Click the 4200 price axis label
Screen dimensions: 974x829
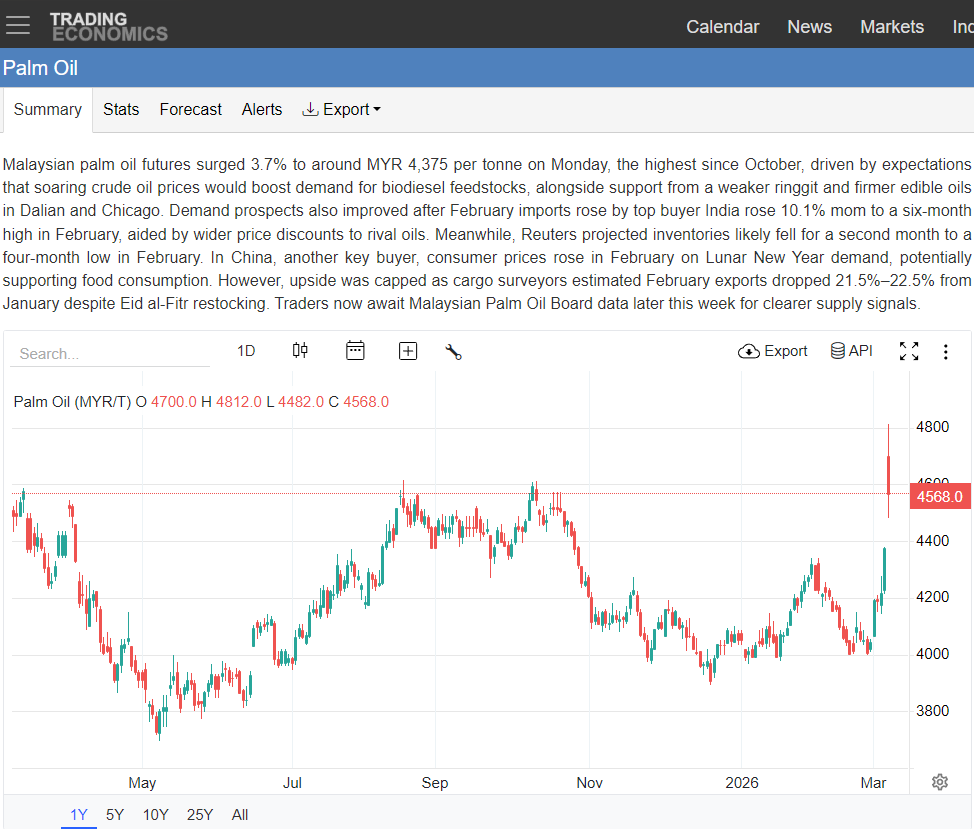(x=932, y=597)
